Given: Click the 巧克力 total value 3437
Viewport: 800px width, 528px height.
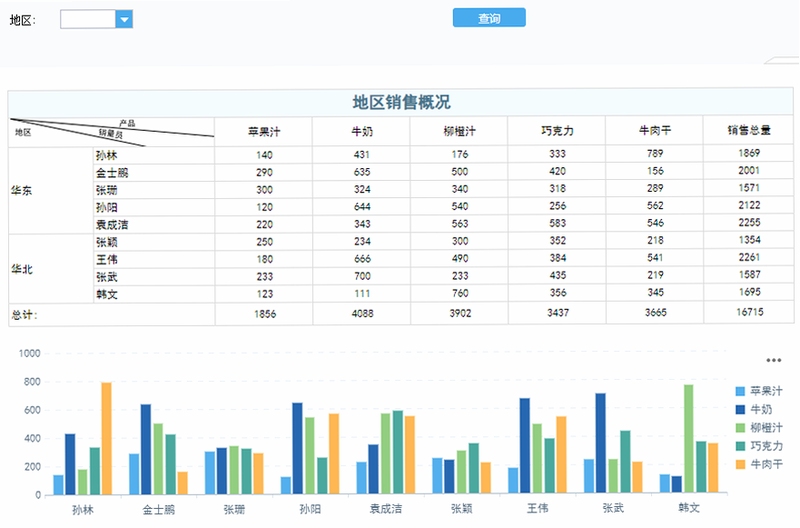Looking at the screenshot, I should point(558,312).
